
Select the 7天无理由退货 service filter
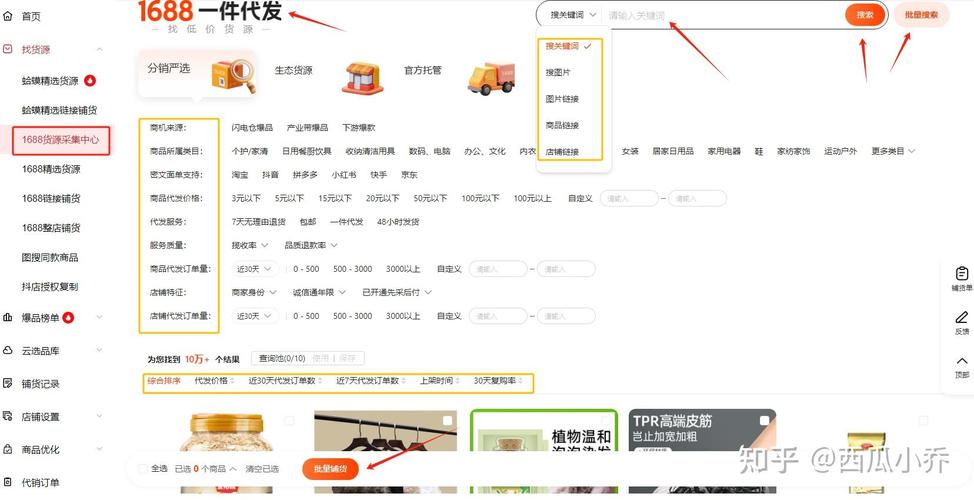(x=258, y=222)
